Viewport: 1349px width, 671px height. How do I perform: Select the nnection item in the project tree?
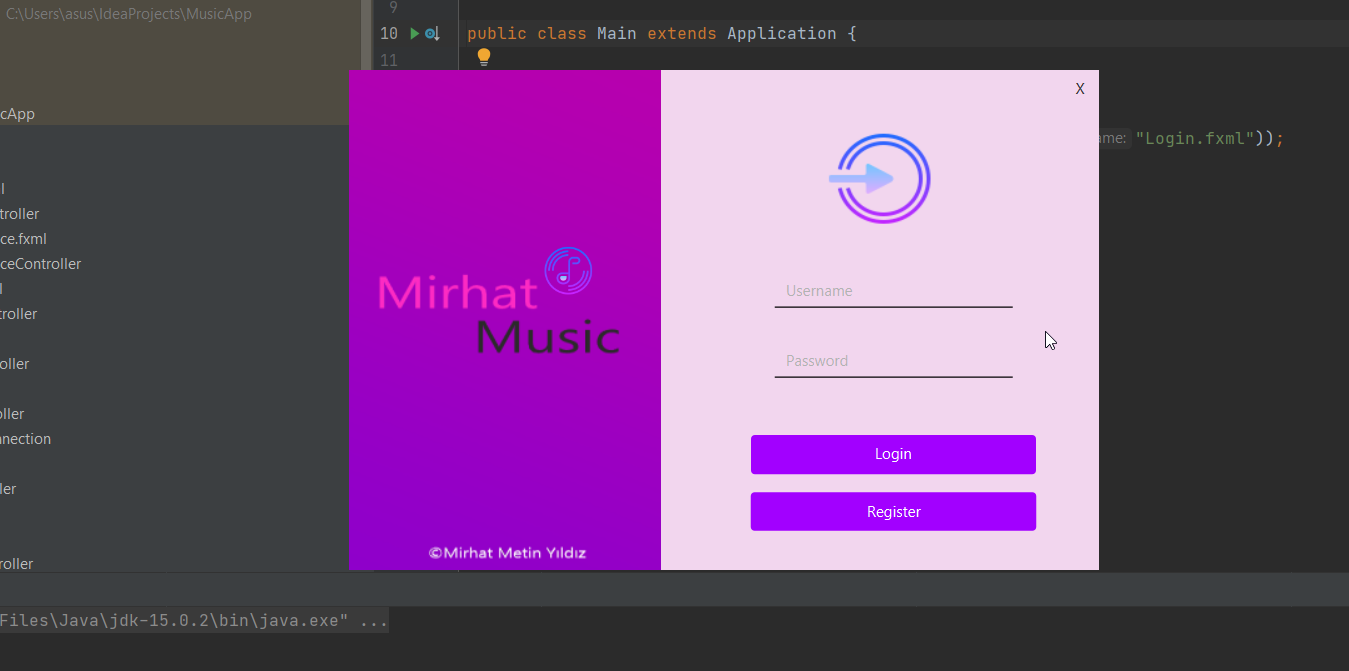click(25, 438)
